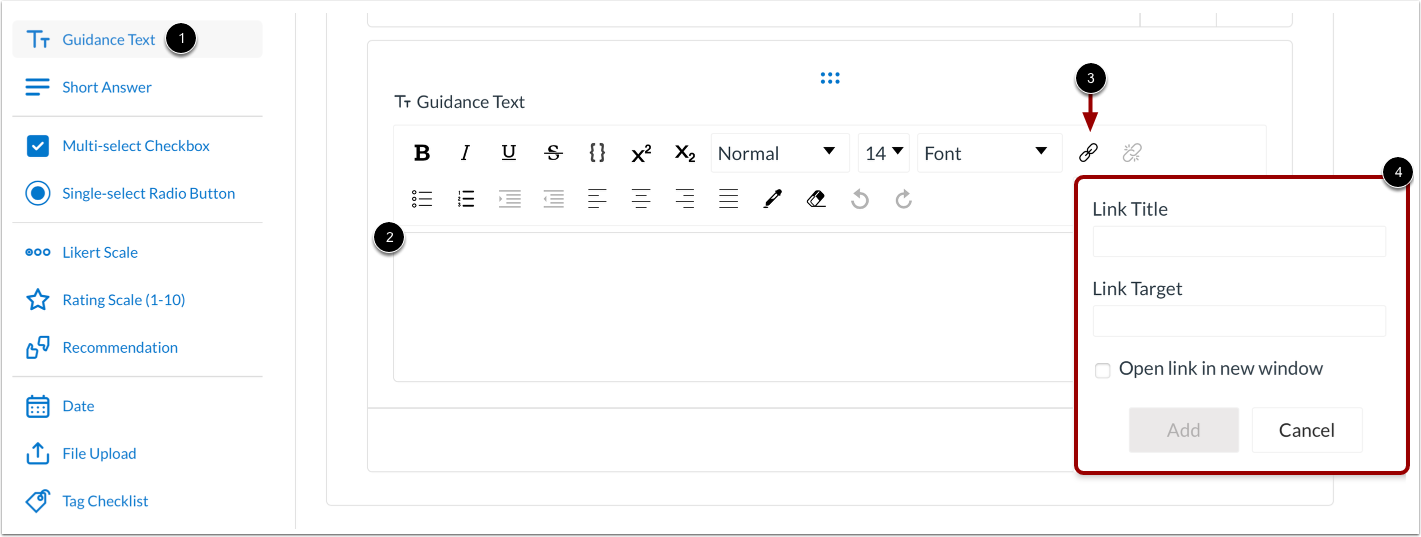1421x537 pixels.
Task: Focus the Link Target input
Action: coord(1239,320)
